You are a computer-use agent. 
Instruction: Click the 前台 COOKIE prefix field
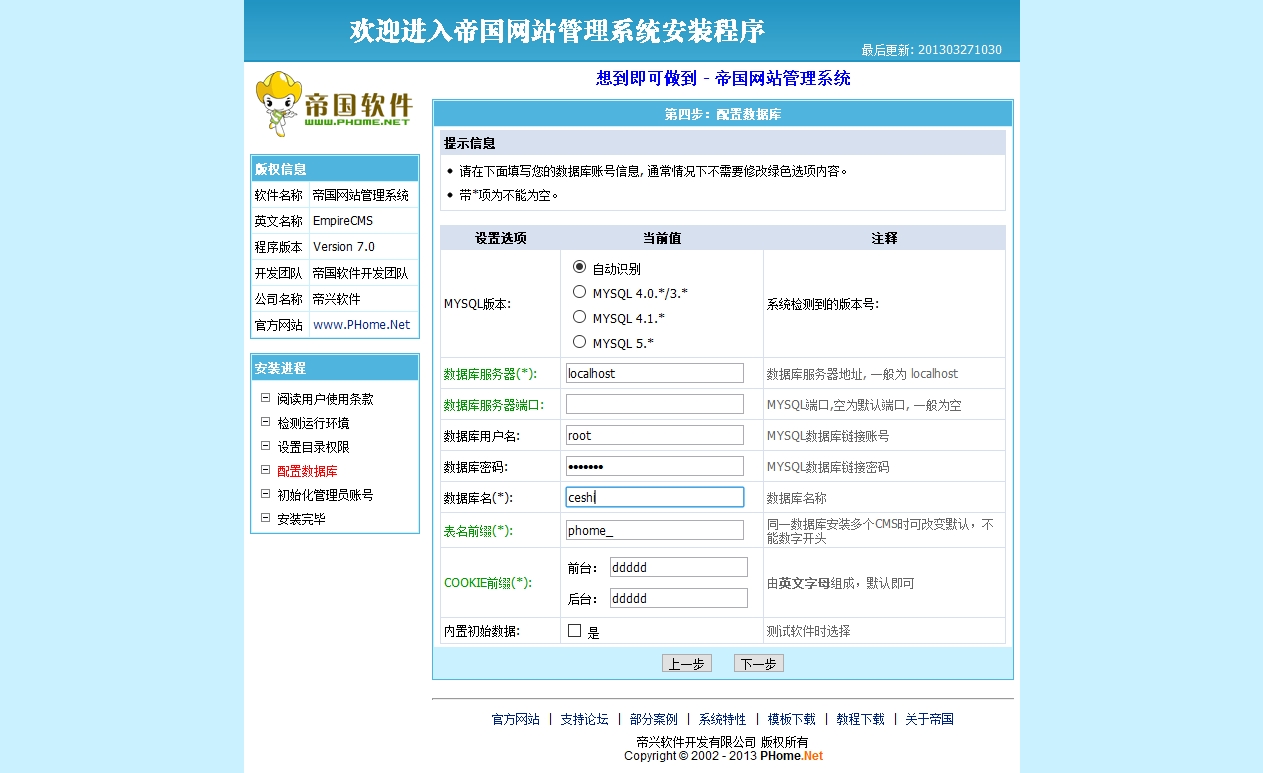[679, 567]
